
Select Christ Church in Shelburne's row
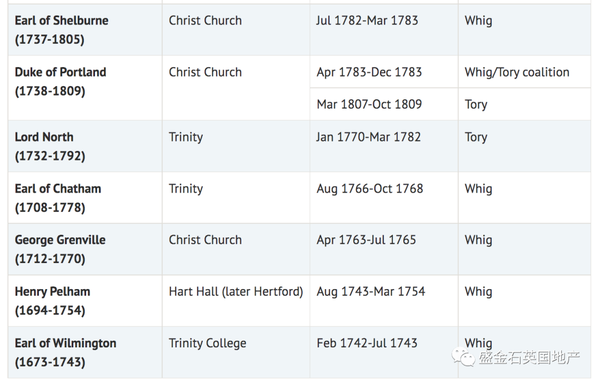pyautogui.click(x=205, y=20)
